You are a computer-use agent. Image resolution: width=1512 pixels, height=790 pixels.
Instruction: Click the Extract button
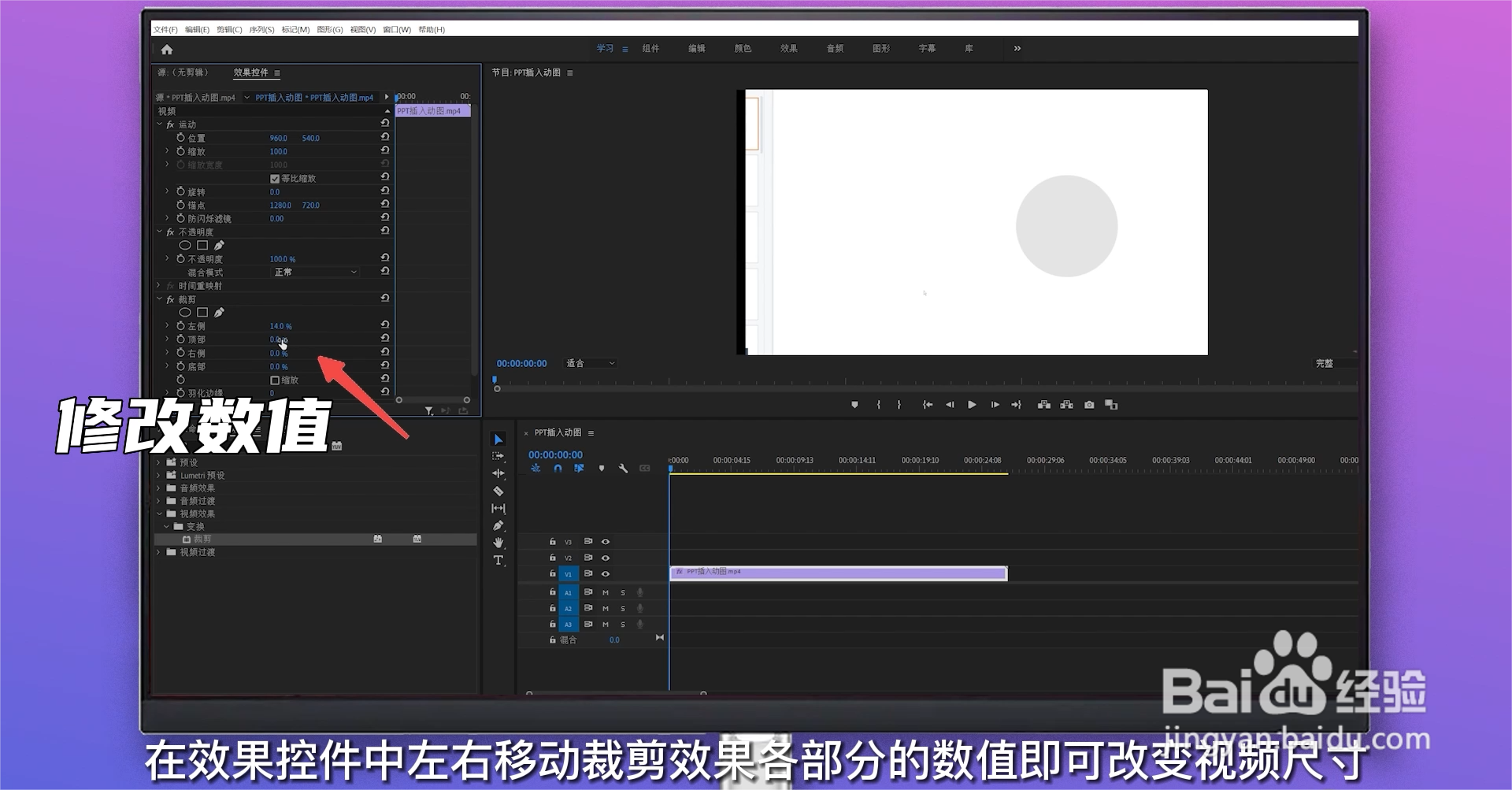tap(1067, 405)
